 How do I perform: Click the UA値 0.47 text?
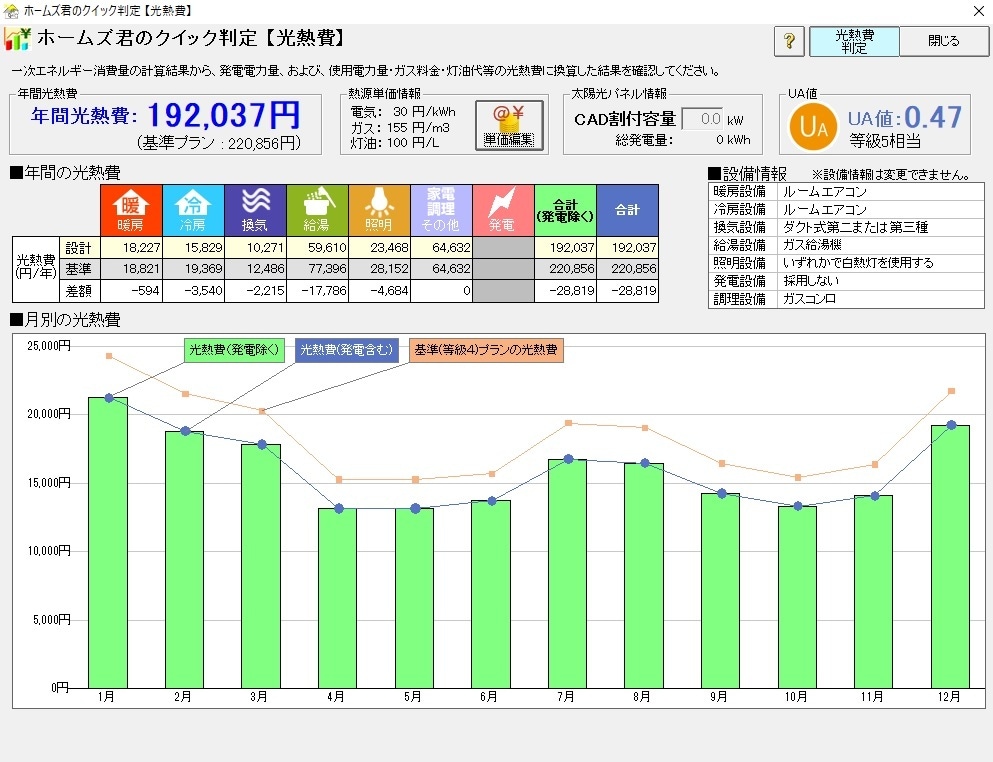point(905,117)
